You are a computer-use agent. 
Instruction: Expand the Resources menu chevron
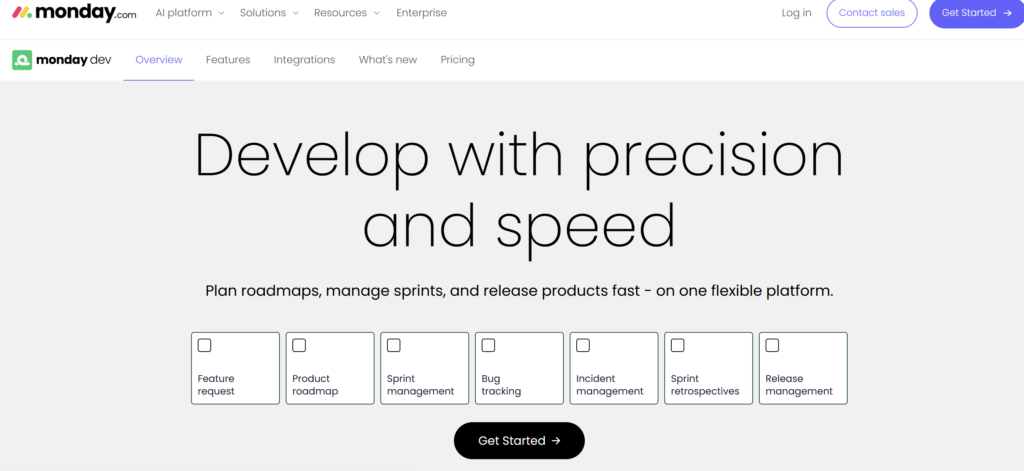[x=376, y=13]
